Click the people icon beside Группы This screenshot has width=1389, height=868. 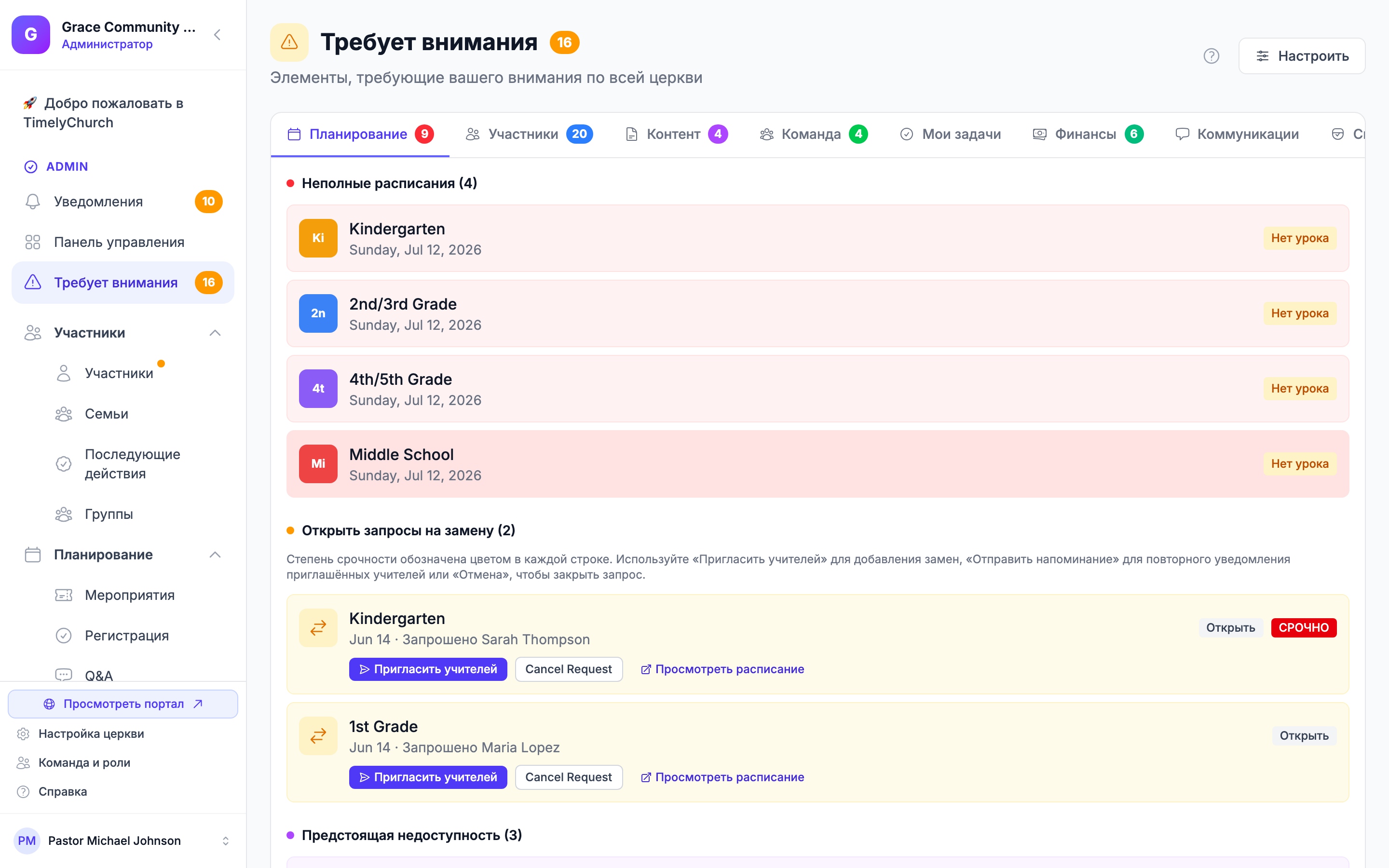pyautogui.click(x=64, y=514)
